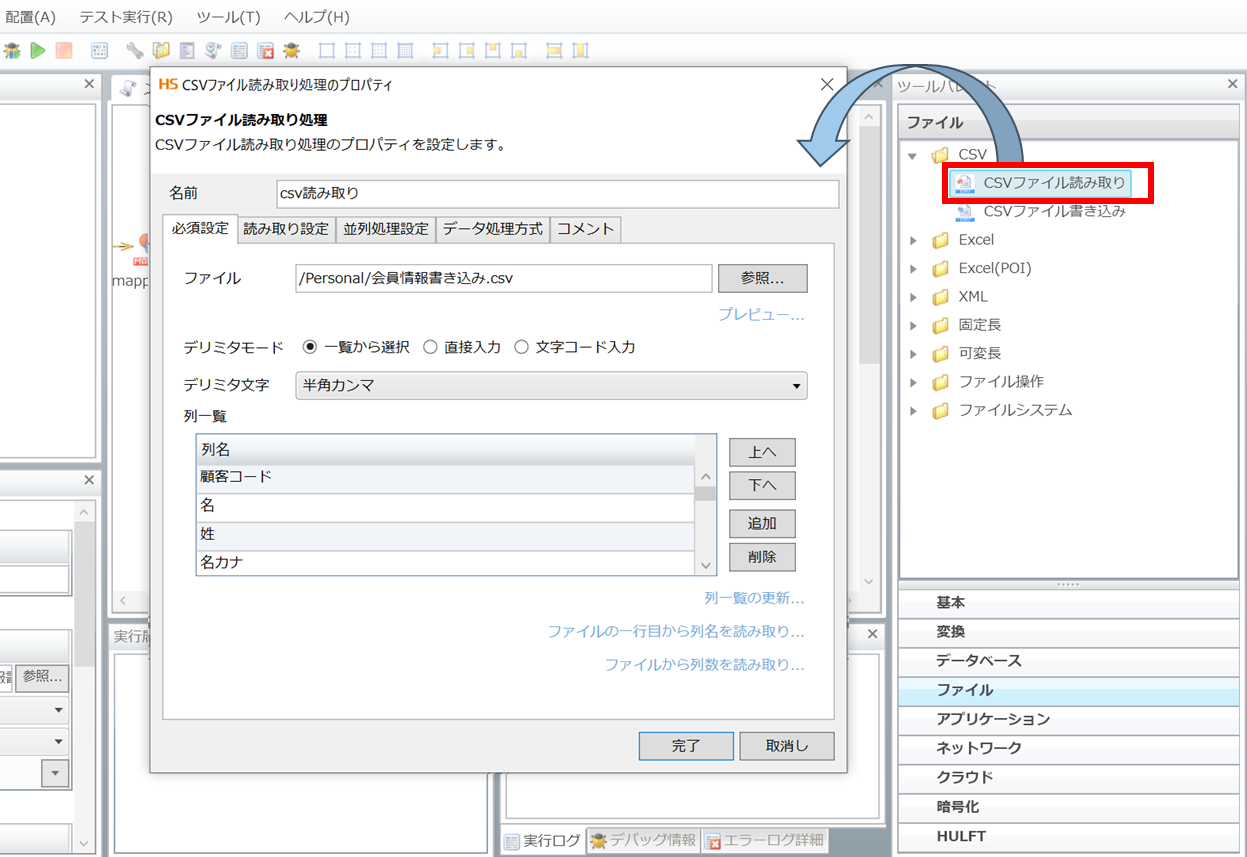Expand the ファイルシステム folder node
Screen dimensions: 1247x857
(x=912, y=410)
